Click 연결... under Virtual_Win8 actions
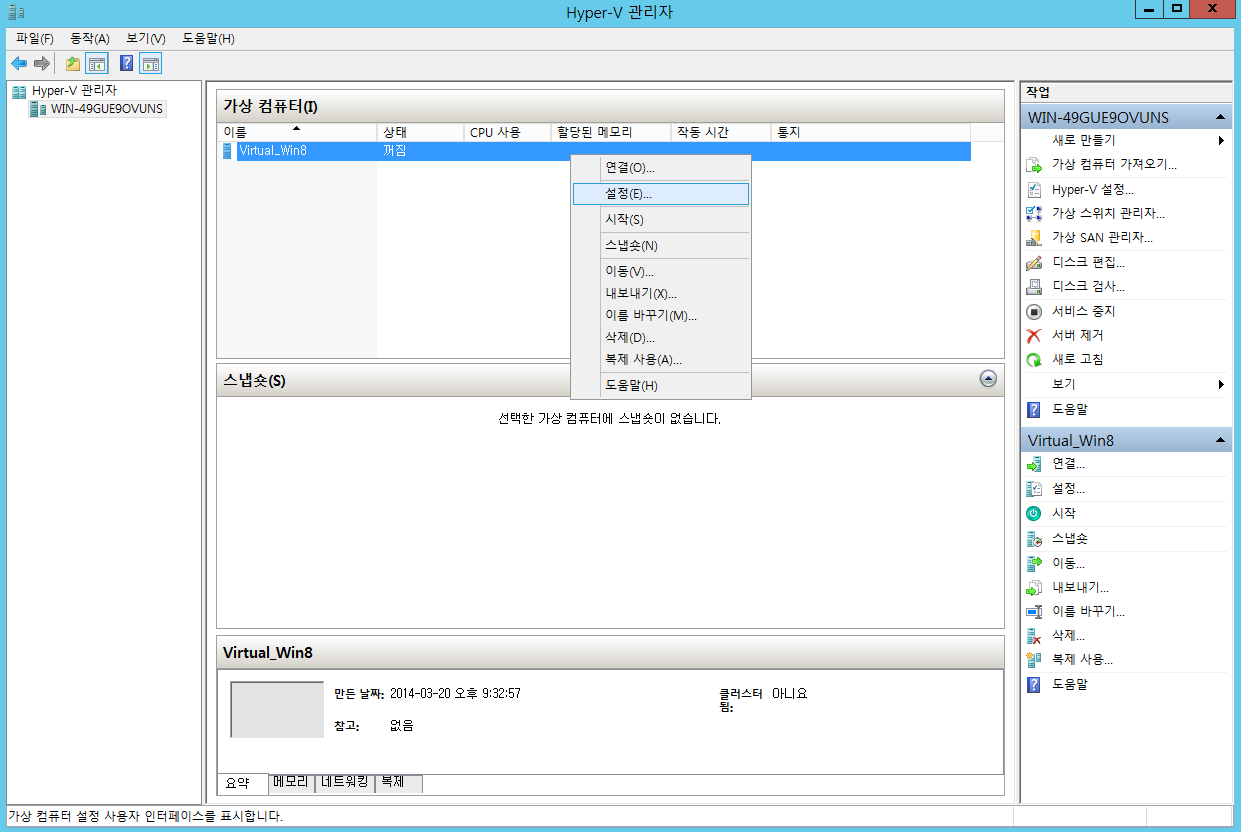The image size is (1241, 832). point(1126,464)
